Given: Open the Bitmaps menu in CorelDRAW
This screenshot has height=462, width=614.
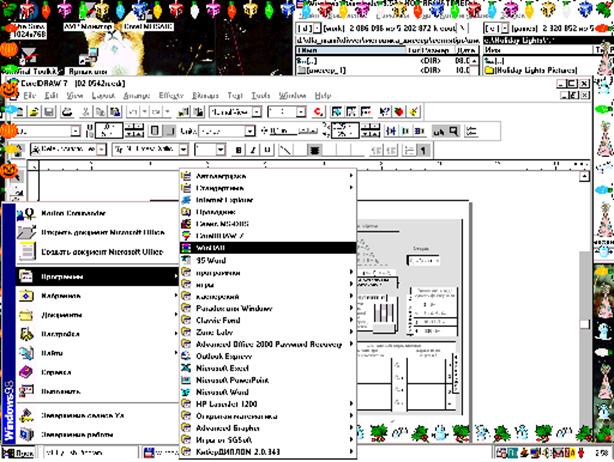Looking at the screenshot, I should 205,96.
